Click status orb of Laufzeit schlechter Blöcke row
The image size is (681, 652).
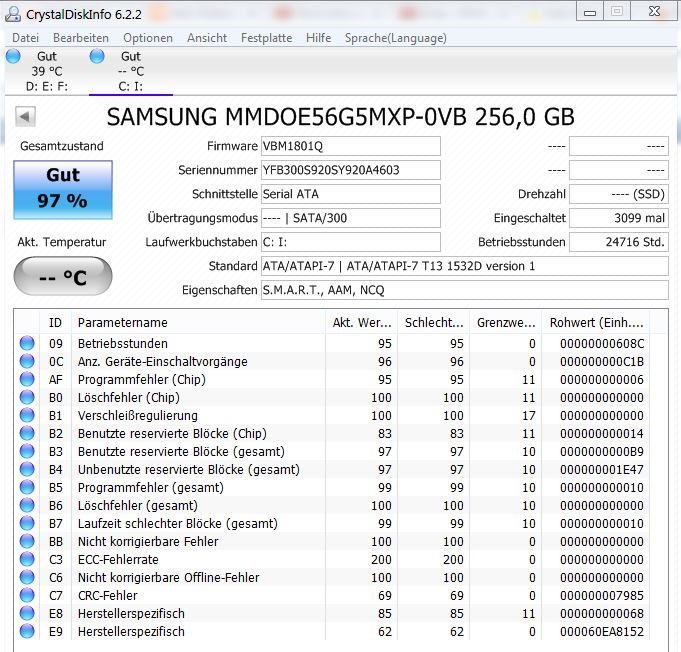pyautogui.click(x=27, y=523)
